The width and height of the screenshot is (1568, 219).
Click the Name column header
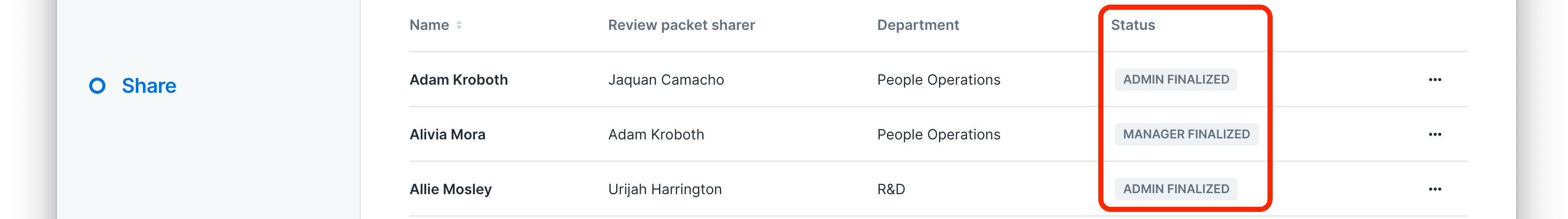pyautogui.click(x=429, y=25)
